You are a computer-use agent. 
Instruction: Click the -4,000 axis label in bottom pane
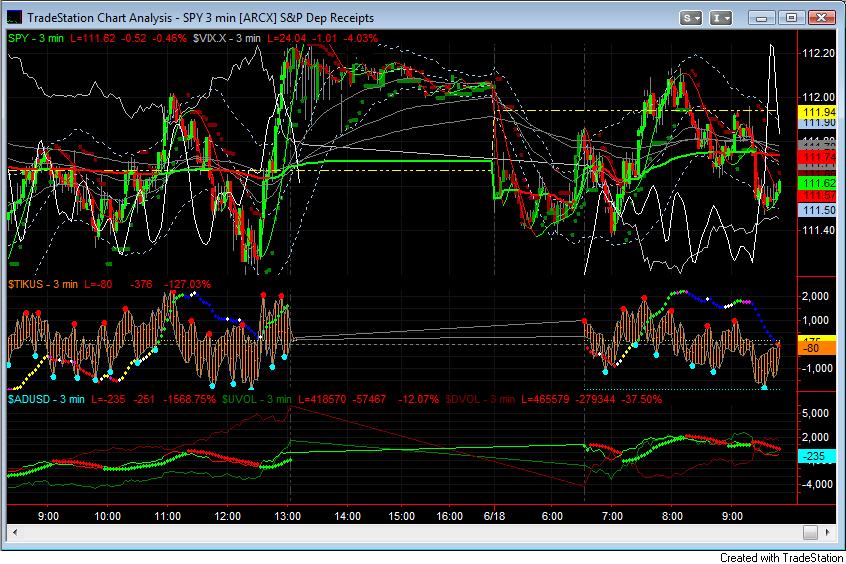click(815, 484)
